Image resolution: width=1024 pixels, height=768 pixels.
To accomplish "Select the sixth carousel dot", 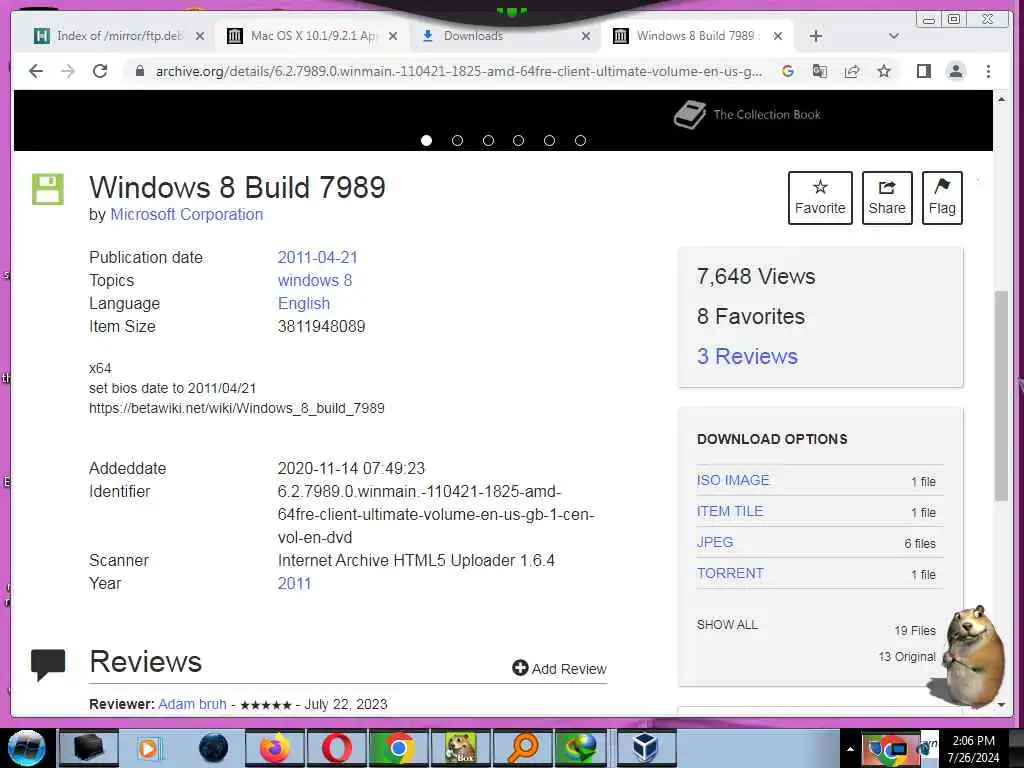I will [x=580, y=140].
